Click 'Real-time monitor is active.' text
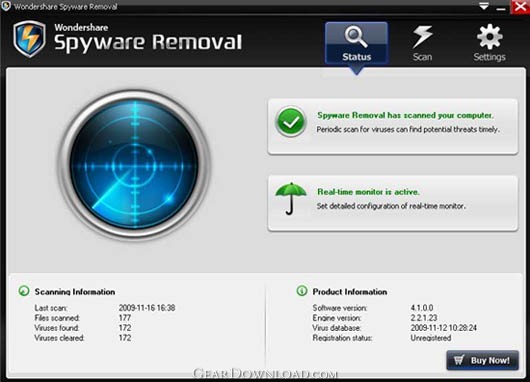Screen dimensions: 530x382 [x=368, y=192]
